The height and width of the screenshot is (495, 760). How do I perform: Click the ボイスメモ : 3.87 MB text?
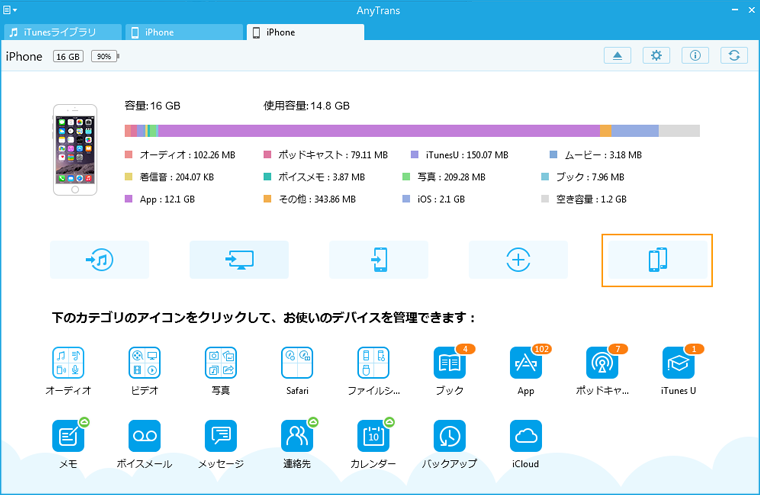click(x=321, y=177)
